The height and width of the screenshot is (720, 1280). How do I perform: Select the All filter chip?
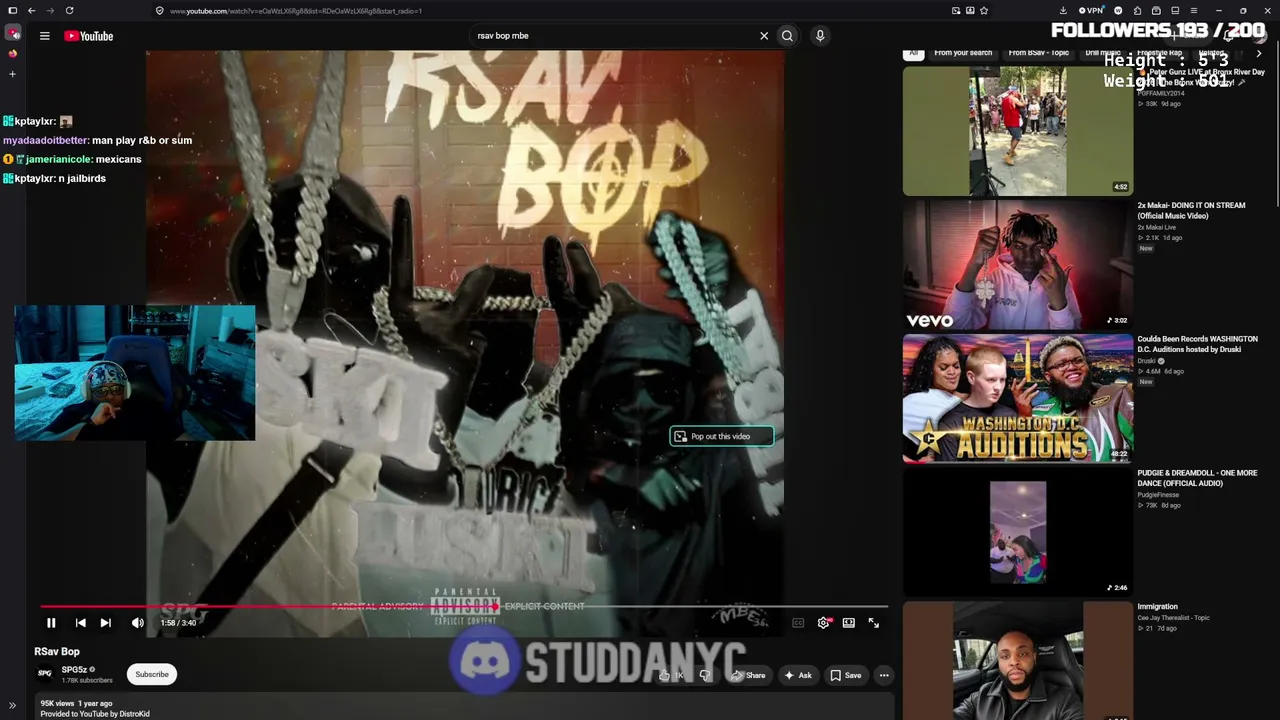click(912, 53)
